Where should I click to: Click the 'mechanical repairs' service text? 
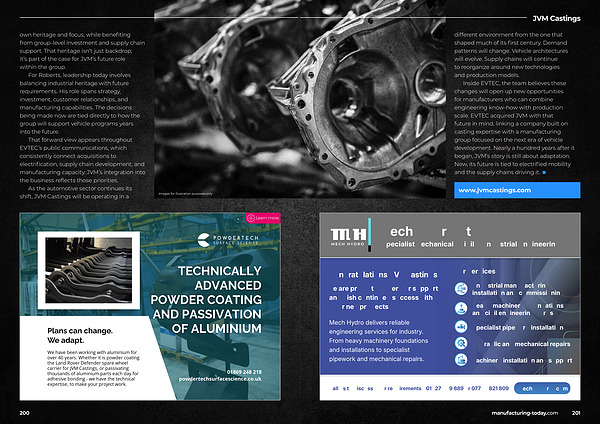527,344
